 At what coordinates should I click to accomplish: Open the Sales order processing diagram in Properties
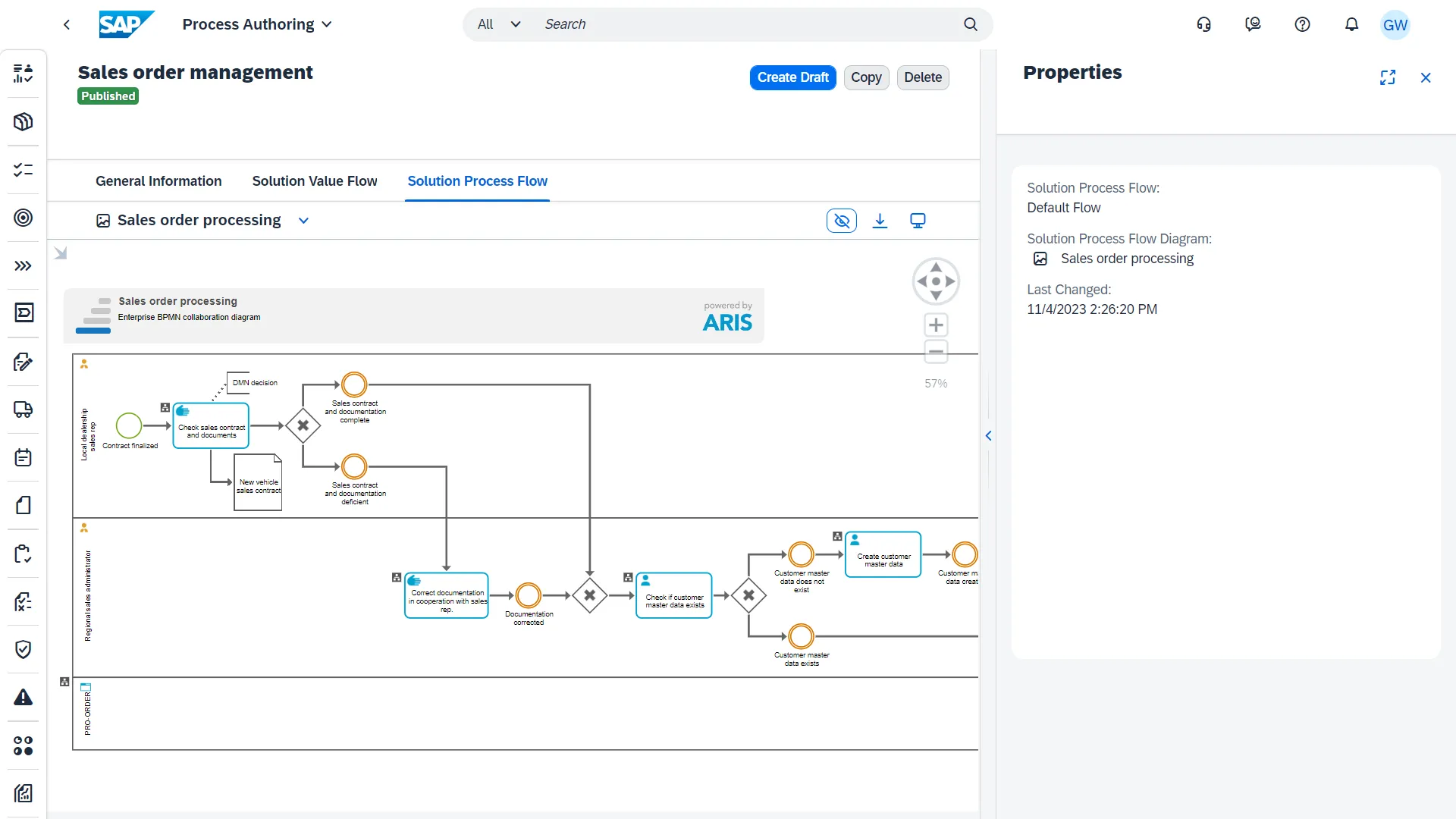point(1127,259)
